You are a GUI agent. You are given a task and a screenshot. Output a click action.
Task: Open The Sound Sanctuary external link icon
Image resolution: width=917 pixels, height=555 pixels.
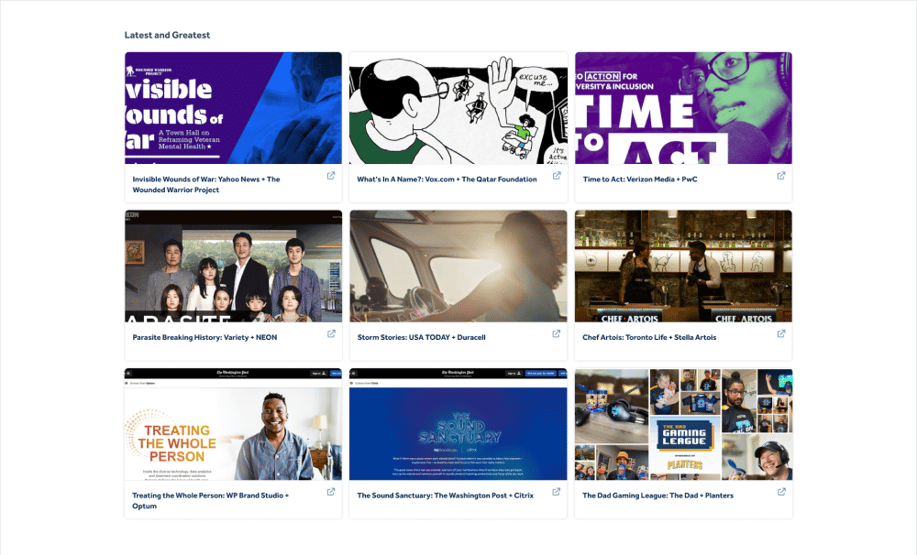tap(556, 492)
